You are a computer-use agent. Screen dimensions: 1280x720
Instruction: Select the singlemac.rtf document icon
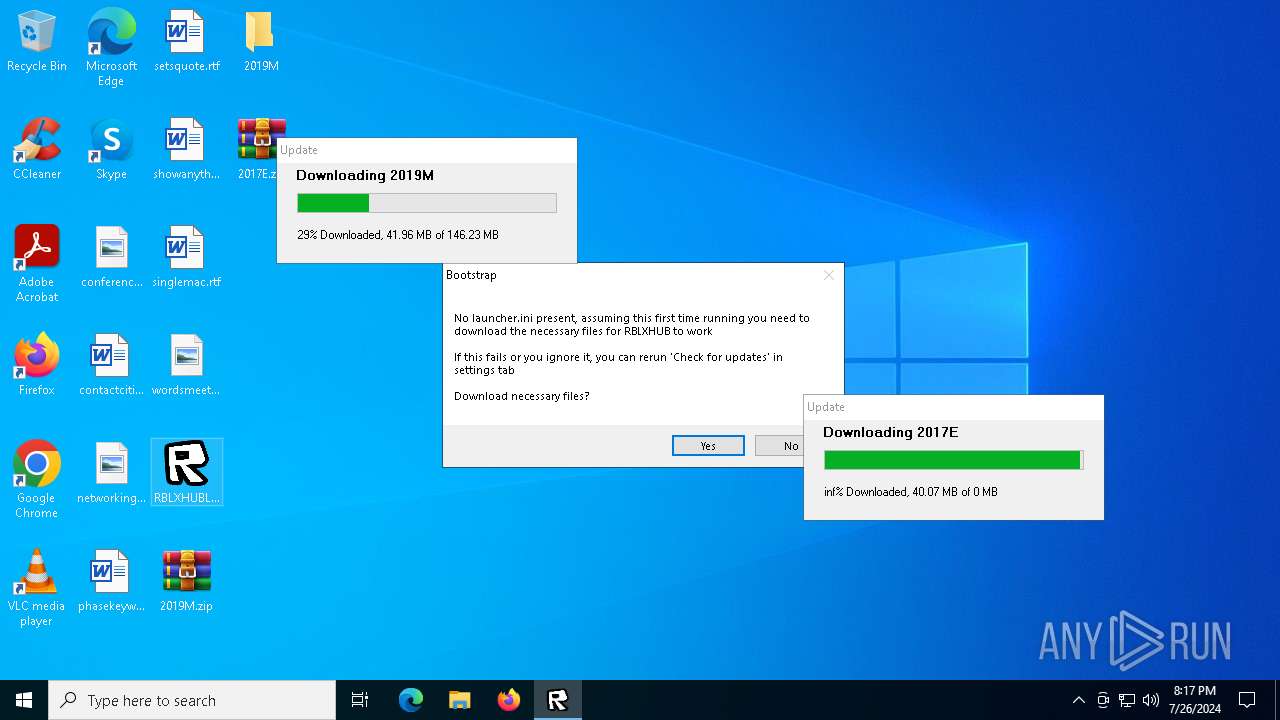tap(186, 257)
